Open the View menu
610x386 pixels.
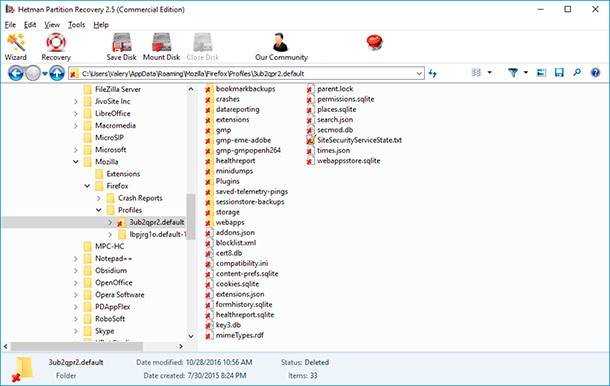(x=52, y=25)
